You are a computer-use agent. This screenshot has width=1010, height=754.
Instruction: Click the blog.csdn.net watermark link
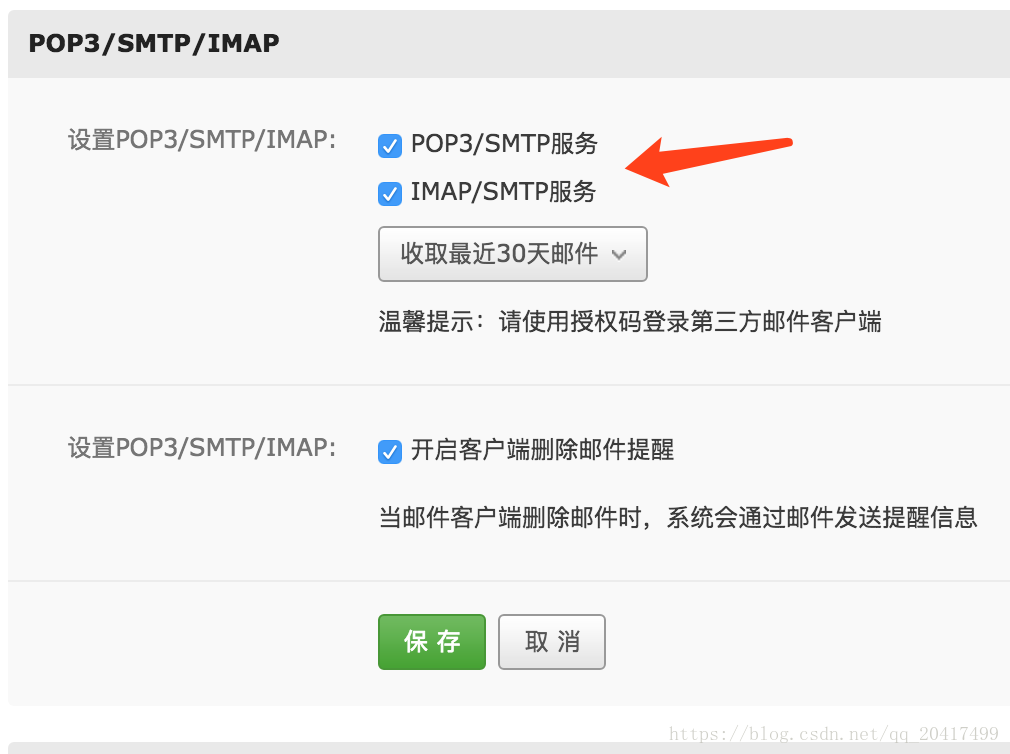click(834, 734)
